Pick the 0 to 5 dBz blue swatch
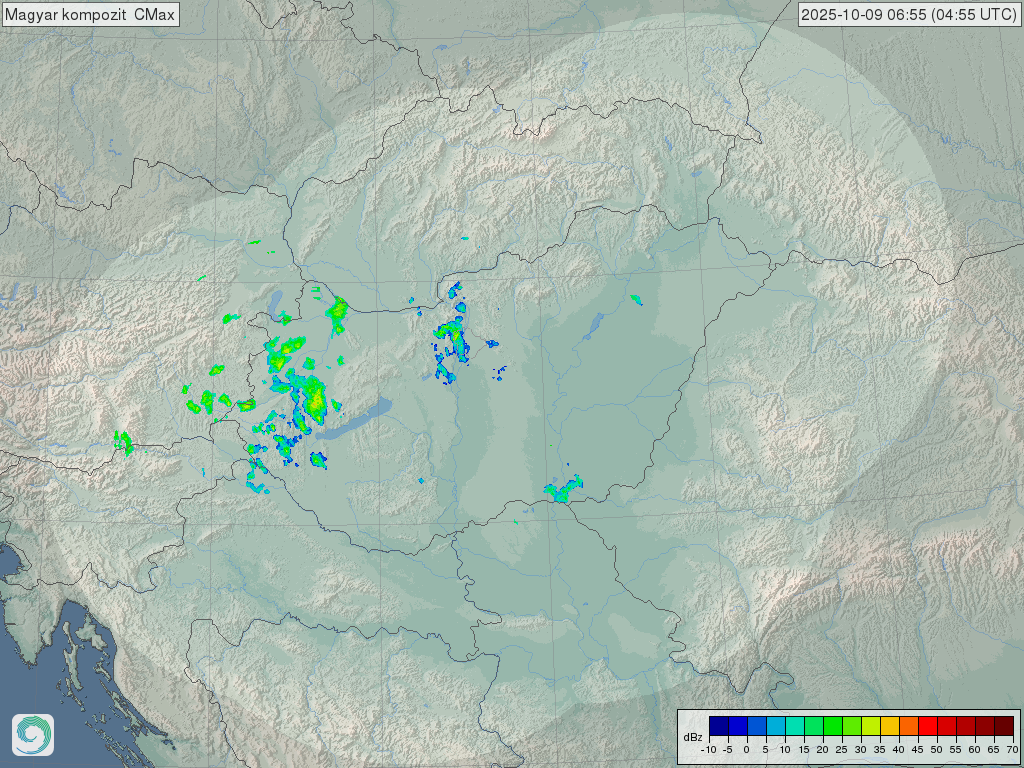The width and height of the screenshot is (1024, 768). coord(756,725)
